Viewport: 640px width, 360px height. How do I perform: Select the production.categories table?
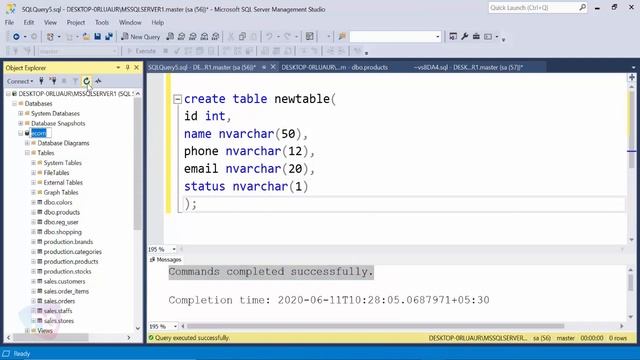(72, 251)
